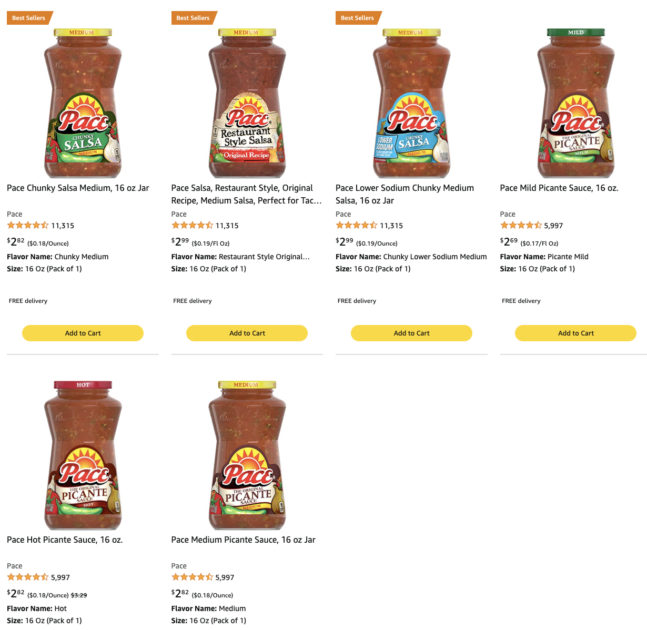The width and height of the screenshot is (647, 630).
Task: Add Lower Sodium Chunky Salsa to cart
Action: pyautogui.click(x=410, y=333)
